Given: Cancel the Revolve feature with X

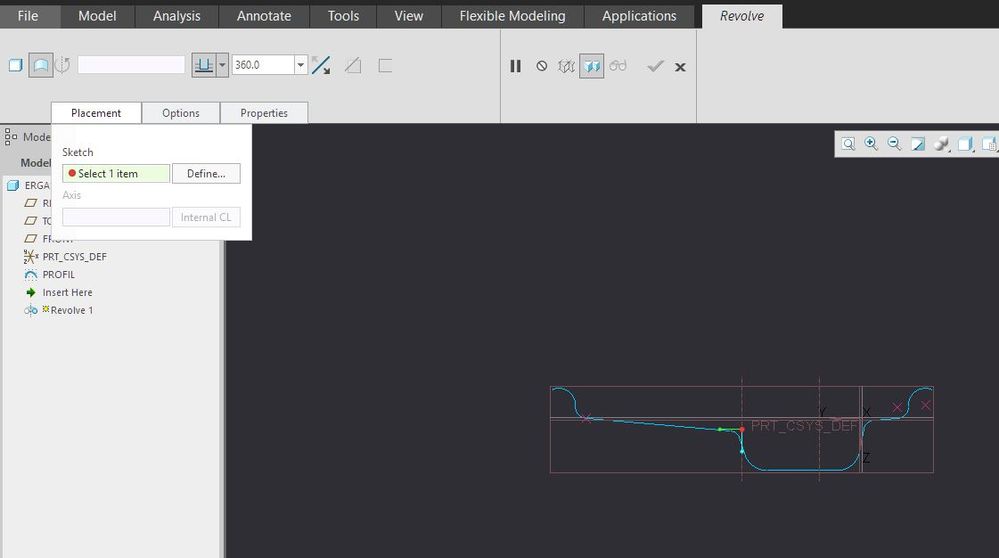Looking at the screenshot, I should coord(680,67).
